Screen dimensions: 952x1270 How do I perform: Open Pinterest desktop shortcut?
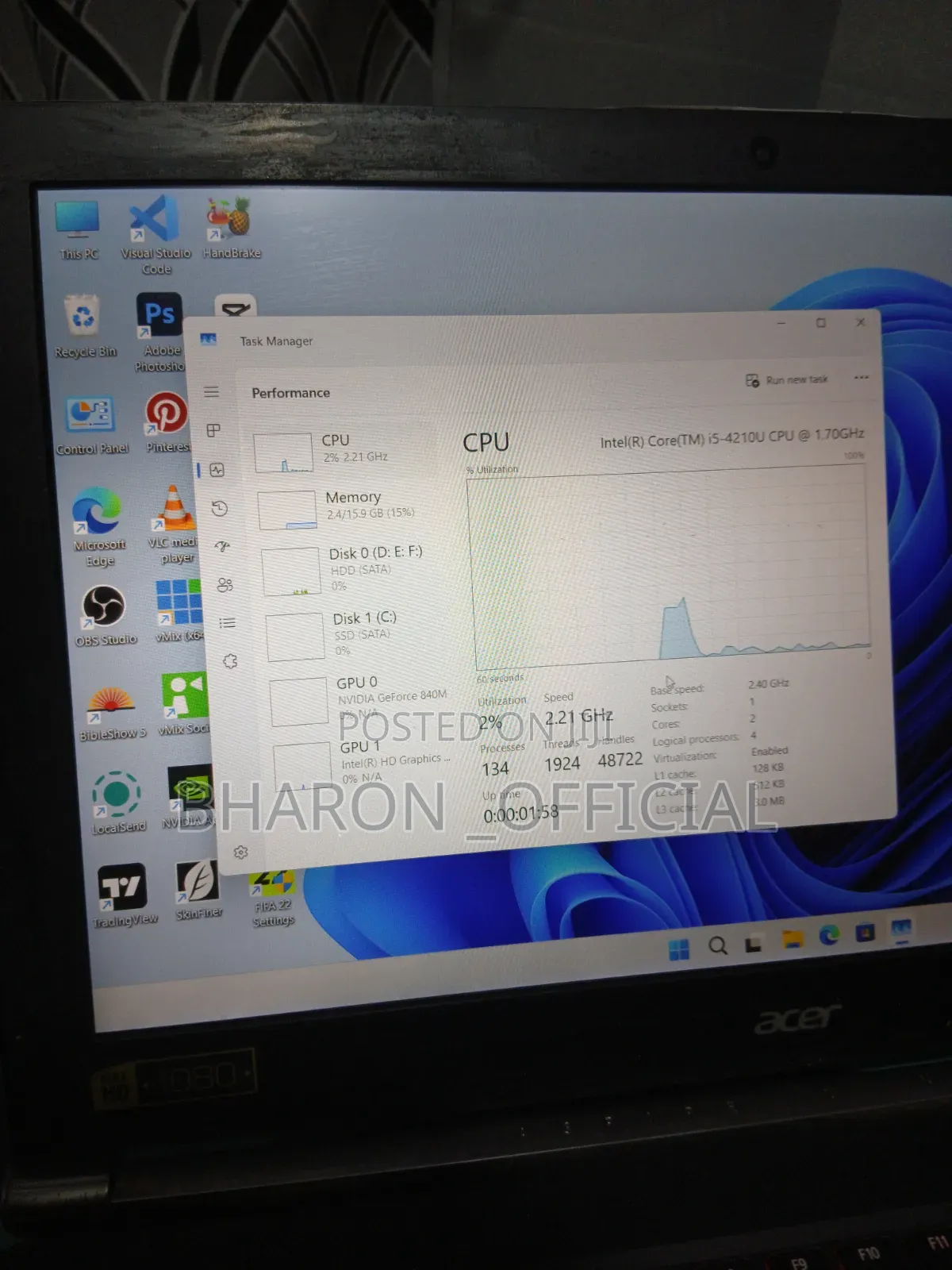tap(167, 422)
